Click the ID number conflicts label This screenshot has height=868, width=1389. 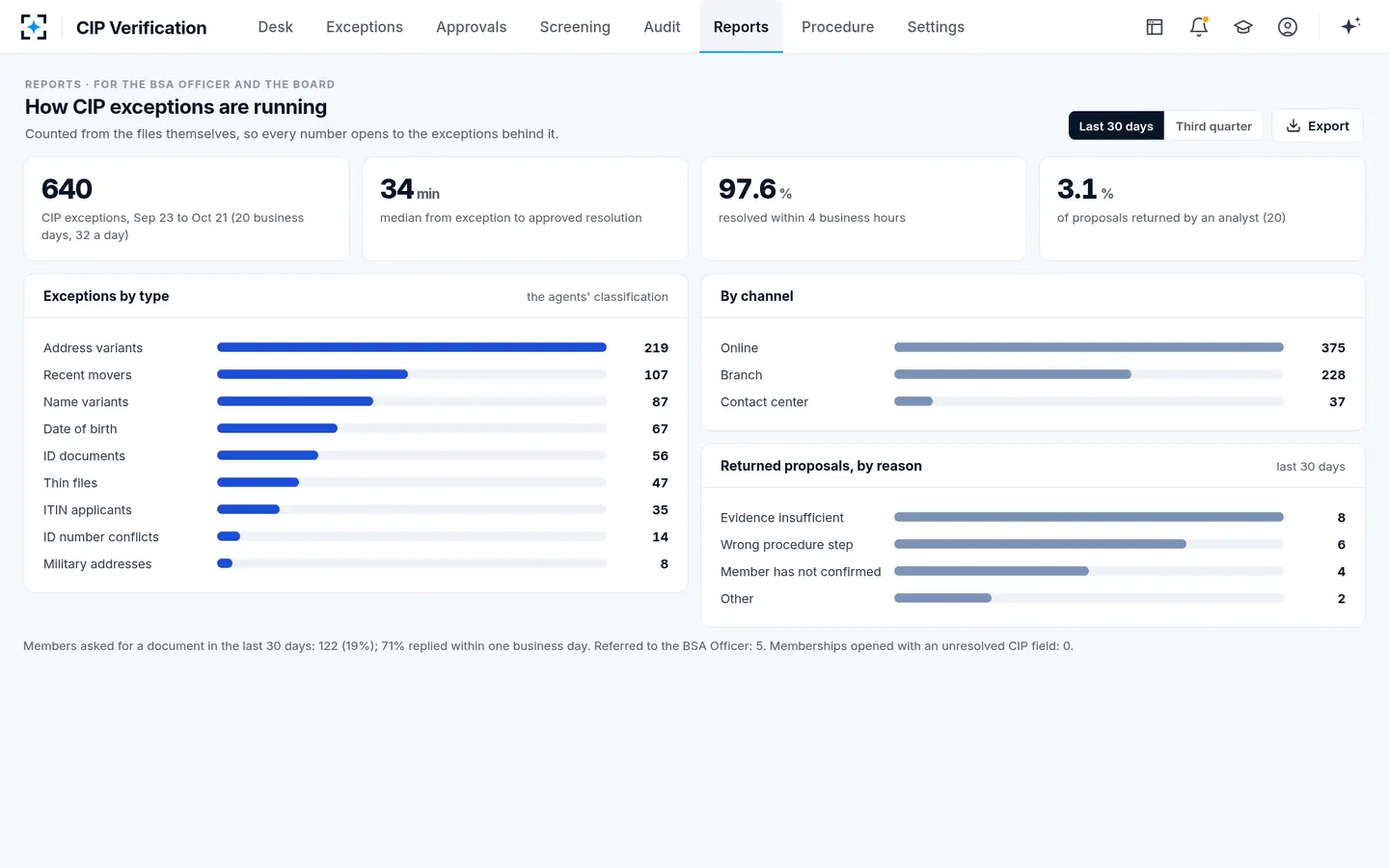tap(101, 537)
